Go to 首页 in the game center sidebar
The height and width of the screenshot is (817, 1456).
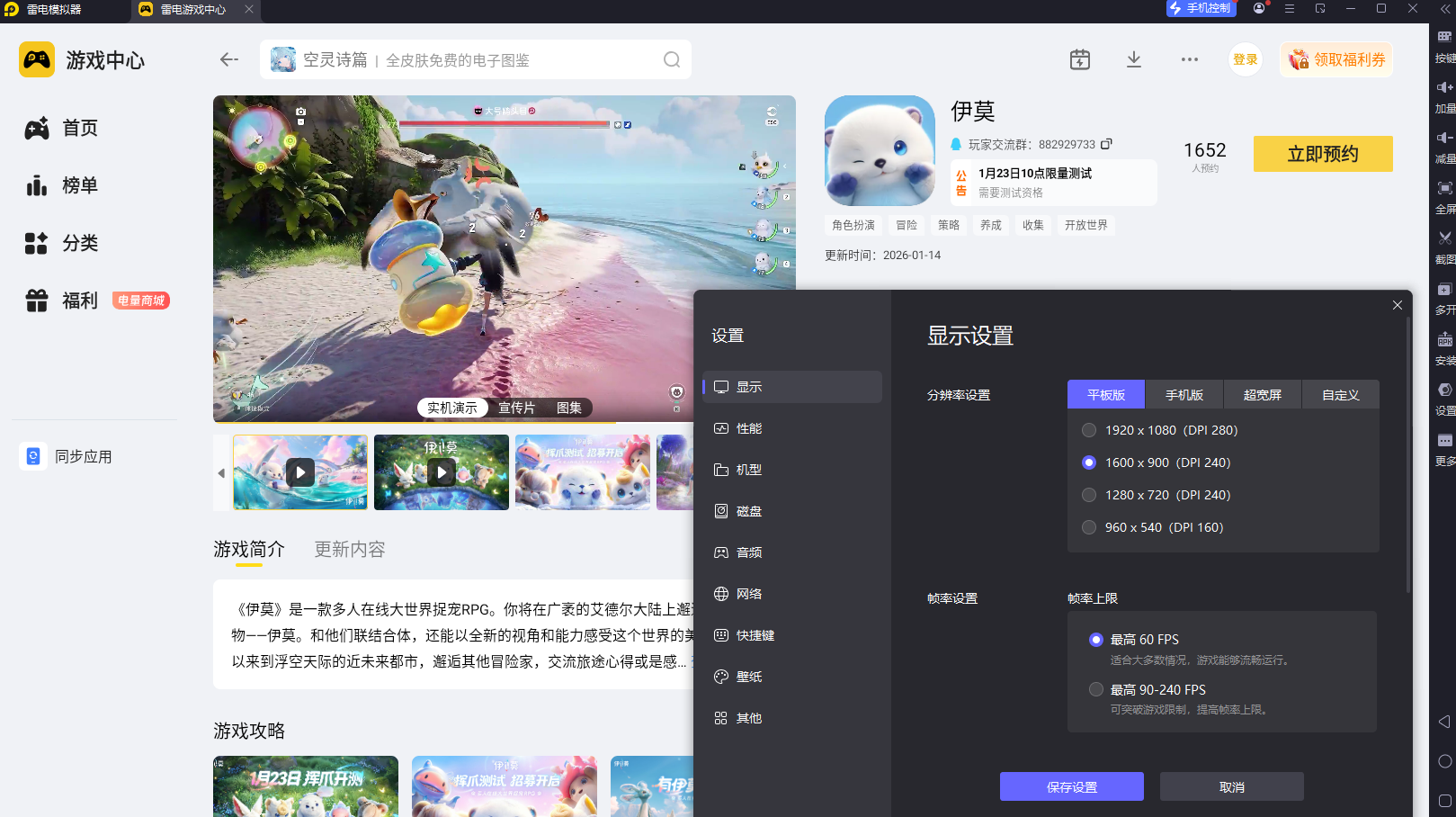(x=61, y=128)
